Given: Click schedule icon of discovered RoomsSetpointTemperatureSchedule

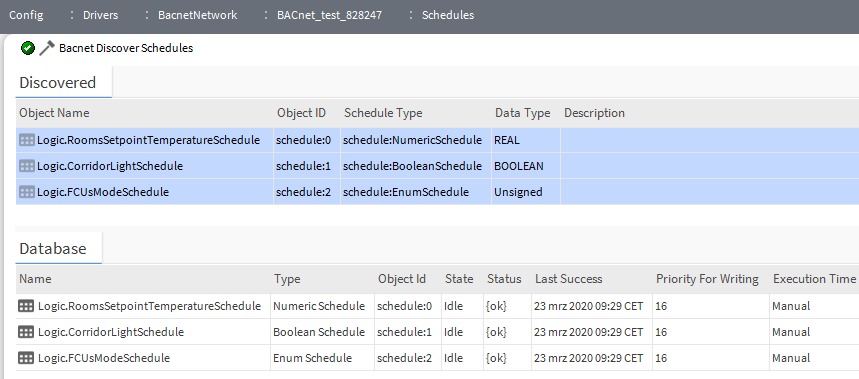Looking at the screenshot, I should (26, 140).
